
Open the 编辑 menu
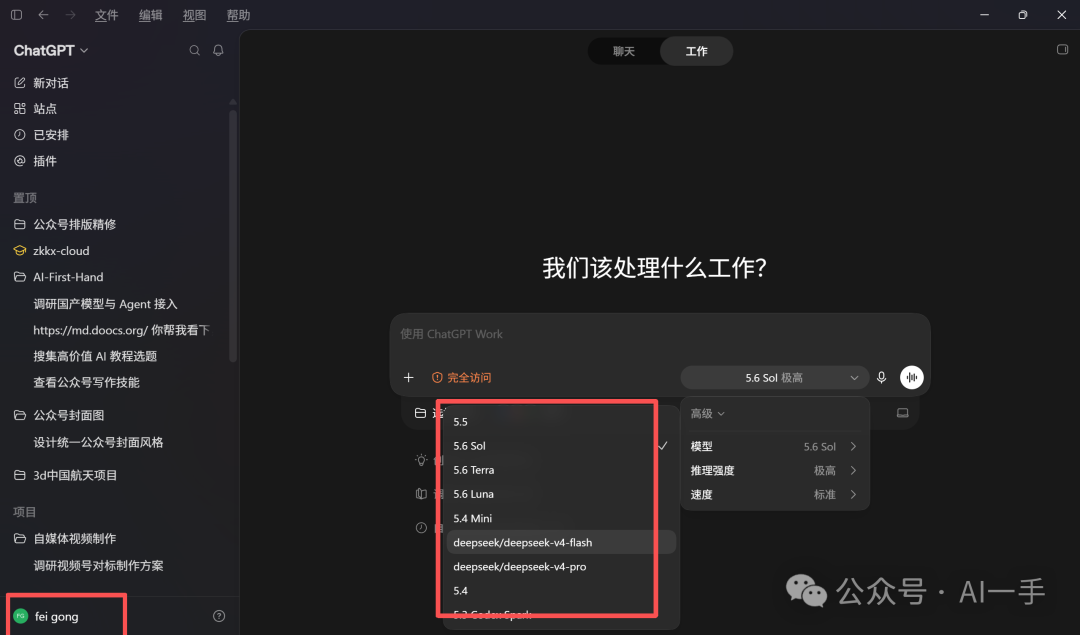pos(150,15)
